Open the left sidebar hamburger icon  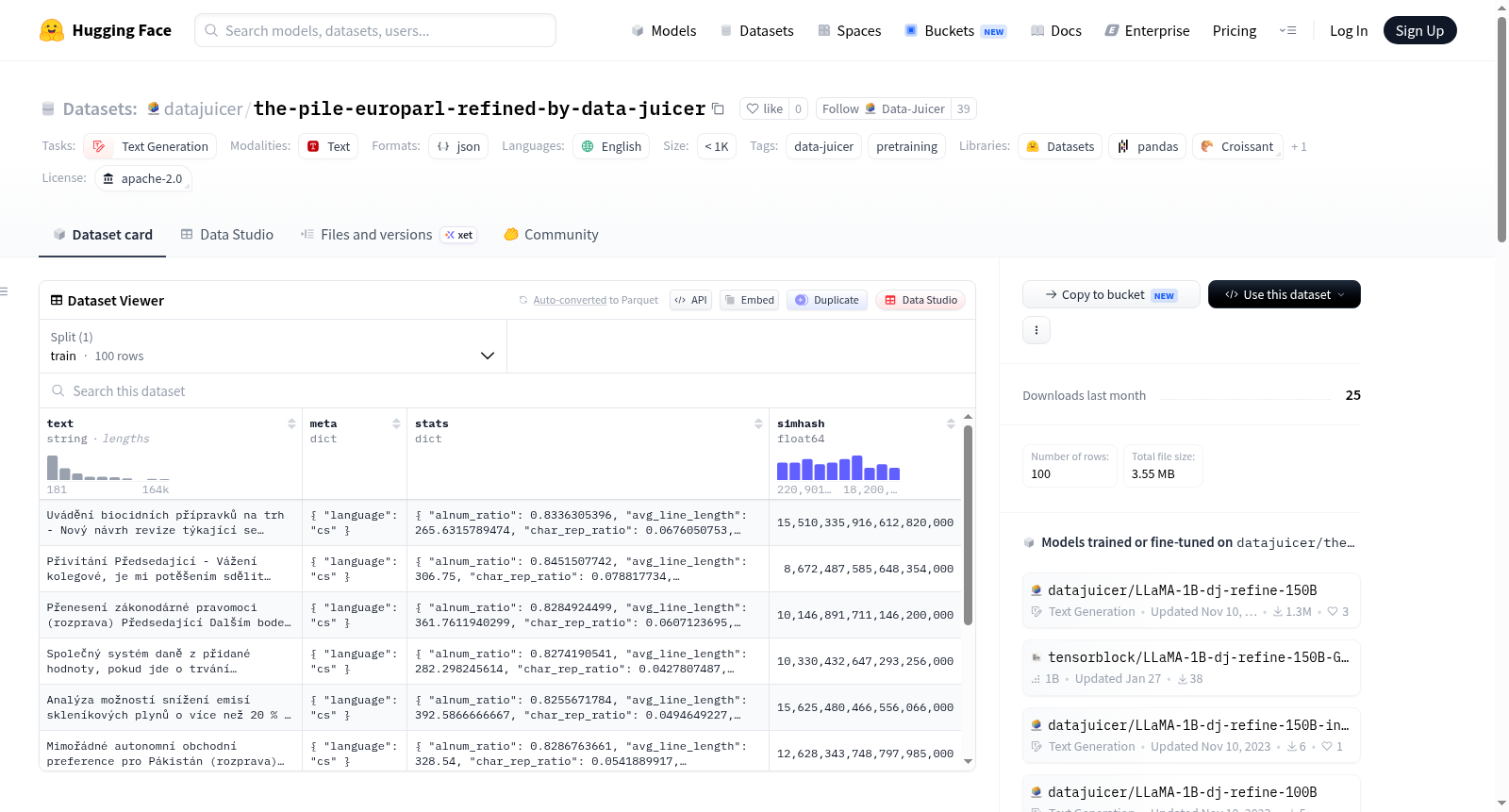(x=4, y=291)
